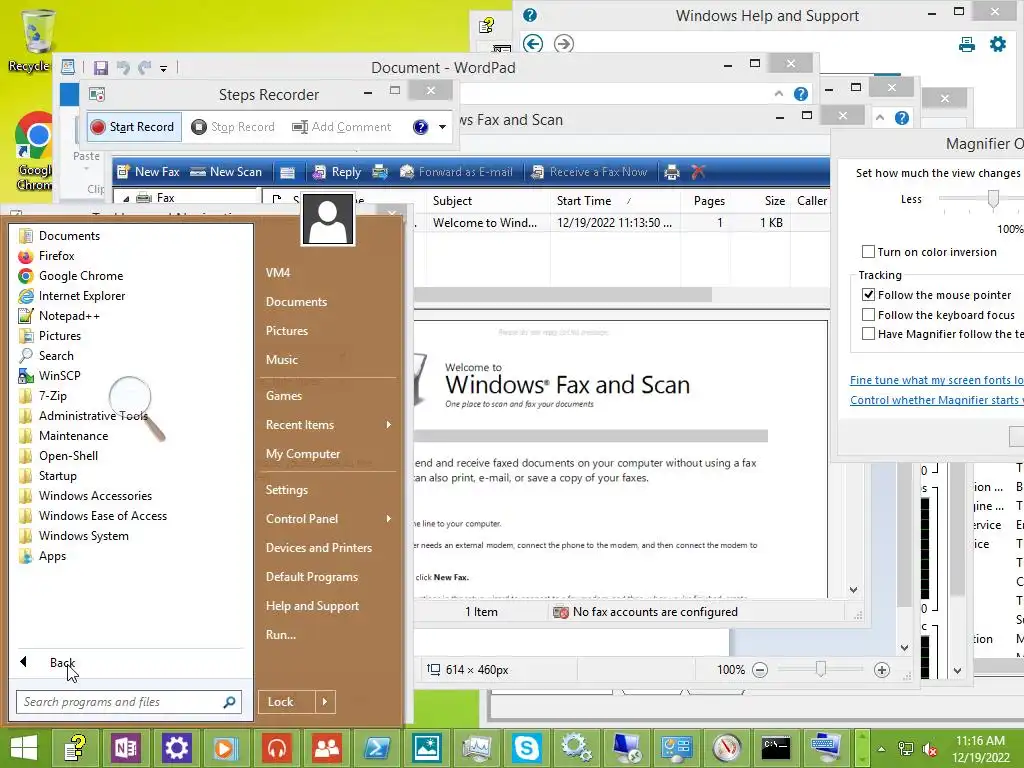
Task: Open Fine tune what my screen fonts link
Action: (936, 380)
